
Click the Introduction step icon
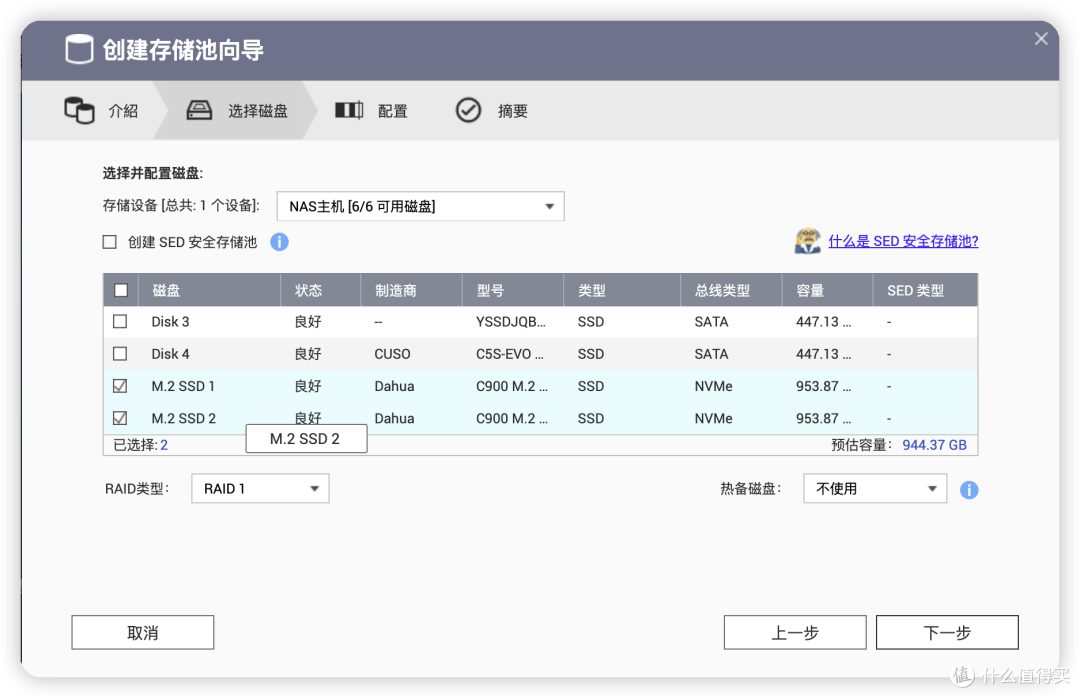coord(79,110)
